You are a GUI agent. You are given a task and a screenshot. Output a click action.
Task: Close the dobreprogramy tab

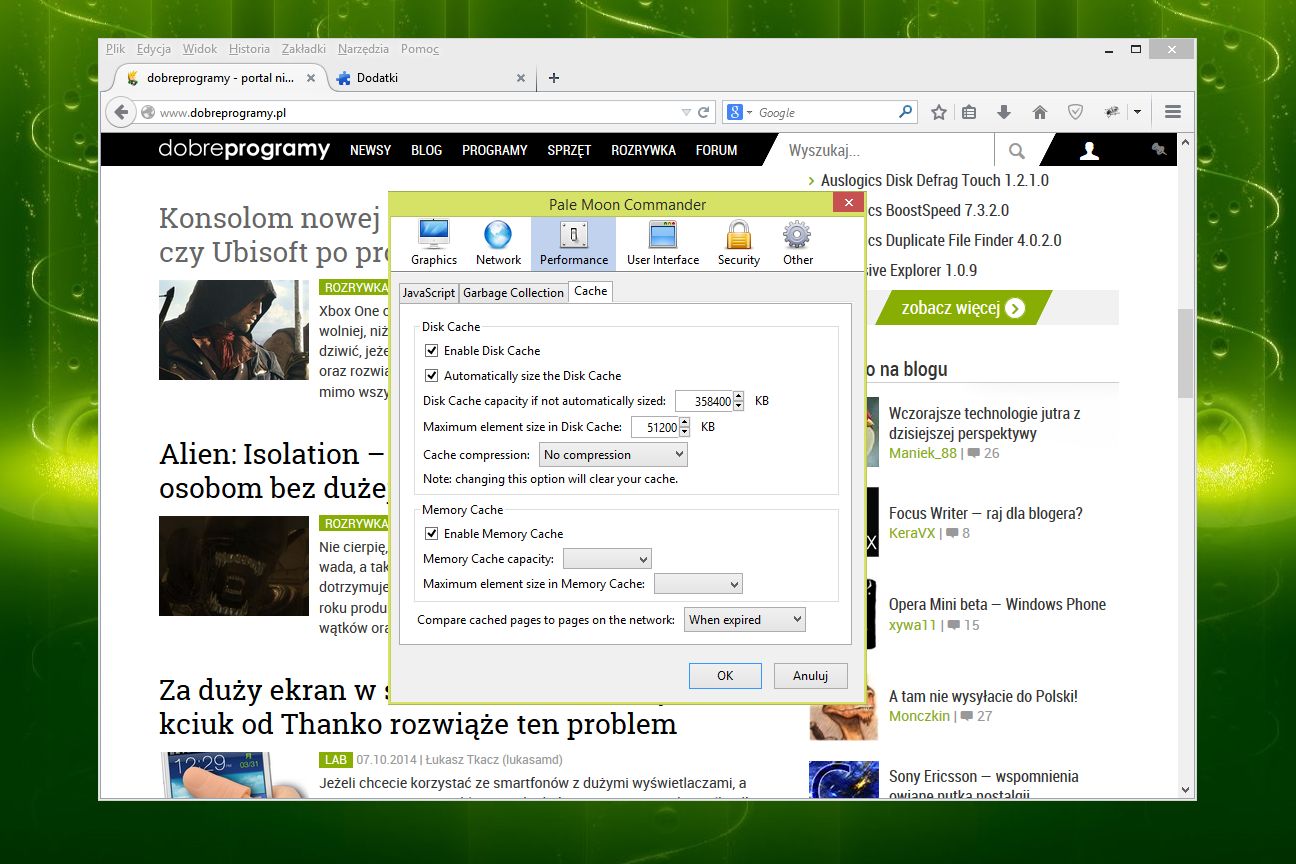pos(311,78)
